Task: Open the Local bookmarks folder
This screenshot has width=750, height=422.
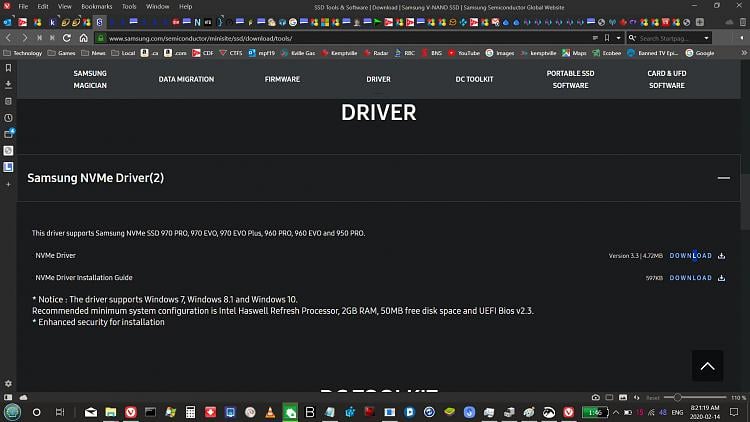Action: [x=123, y=53]
